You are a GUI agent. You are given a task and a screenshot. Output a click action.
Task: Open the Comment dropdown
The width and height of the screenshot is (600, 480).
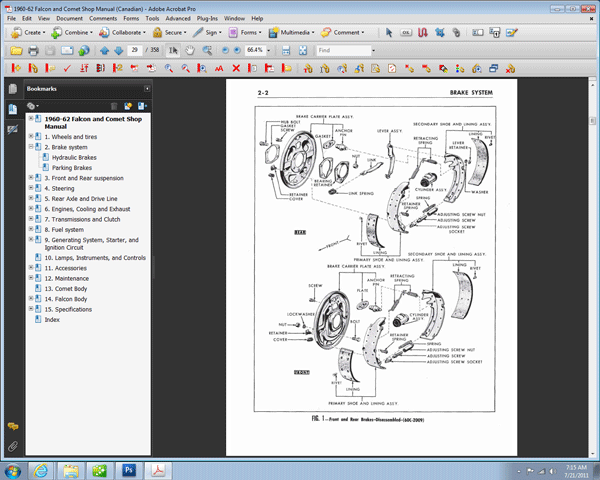pos(342,33)
